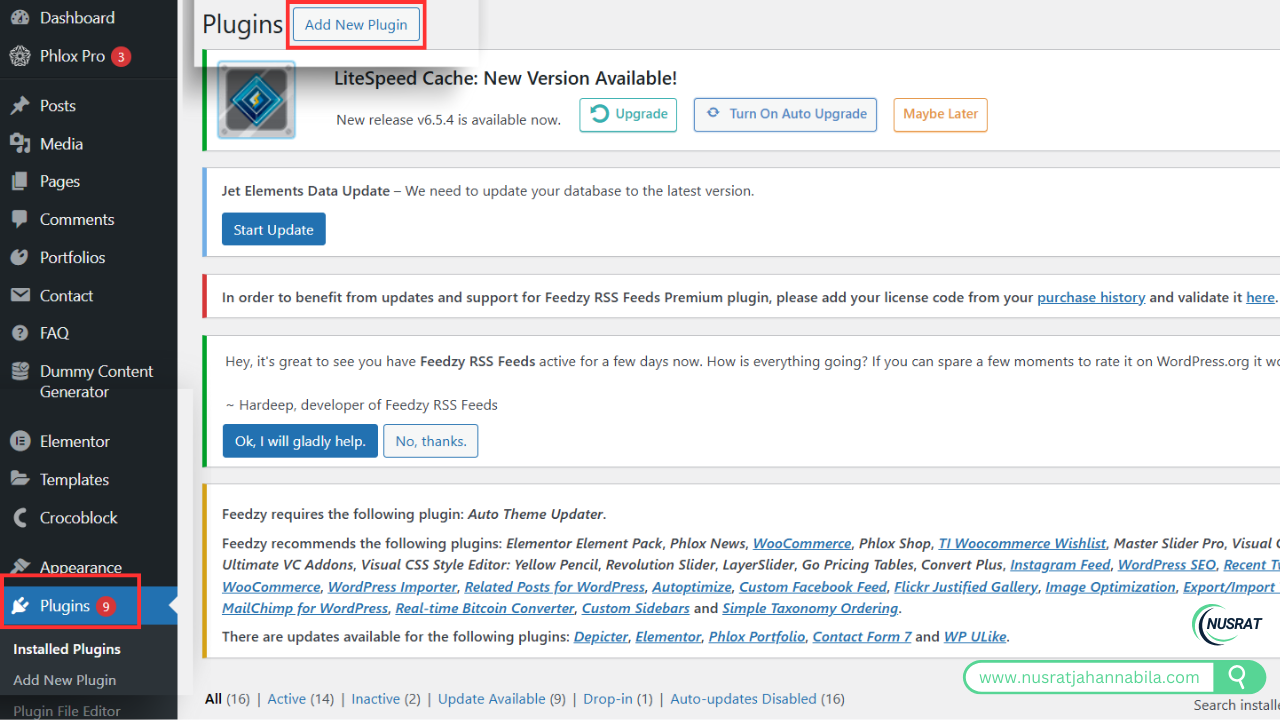1280x720 pixels.
Task: Filter by Update Available plugins
Action: click(491, 699)
